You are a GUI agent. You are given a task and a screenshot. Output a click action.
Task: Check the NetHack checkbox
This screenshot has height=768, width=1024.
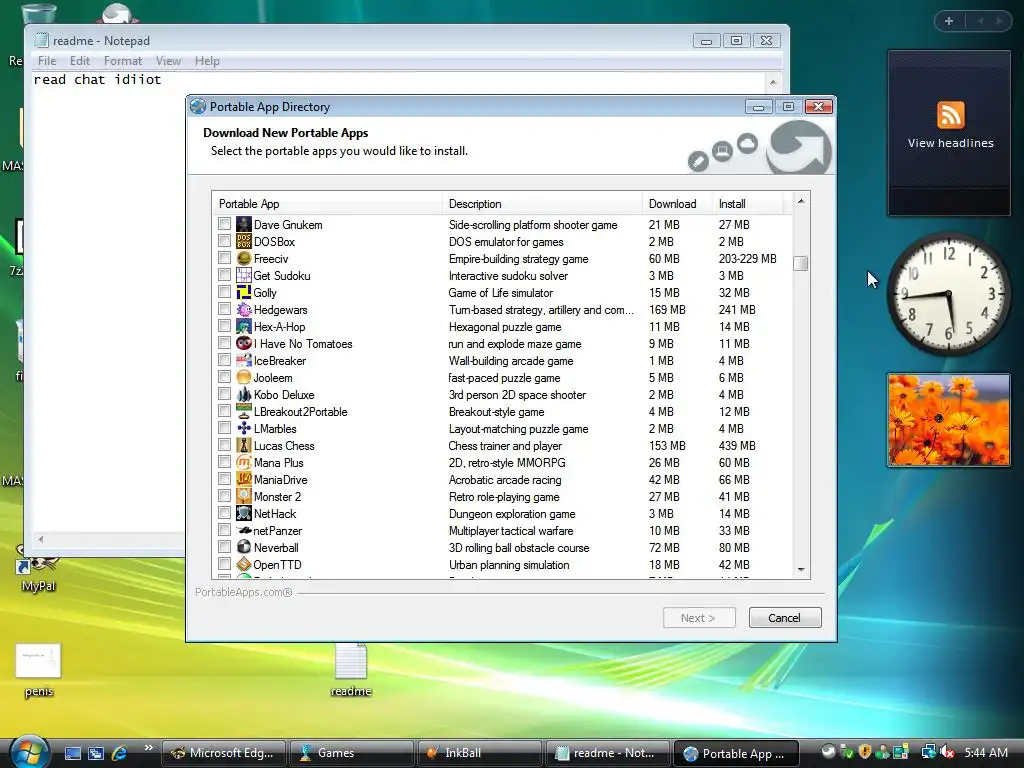point(225,513)
